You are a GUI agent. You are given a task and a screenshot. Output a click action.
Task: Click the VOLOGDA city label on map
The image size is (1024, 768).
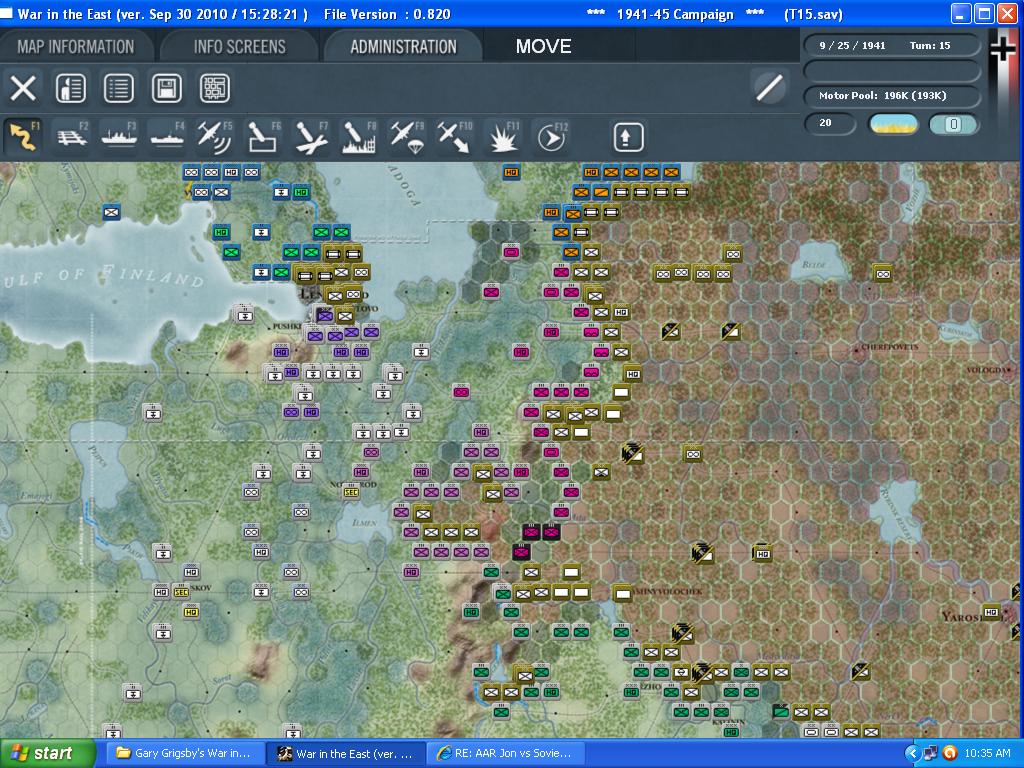tap(988, 370)
